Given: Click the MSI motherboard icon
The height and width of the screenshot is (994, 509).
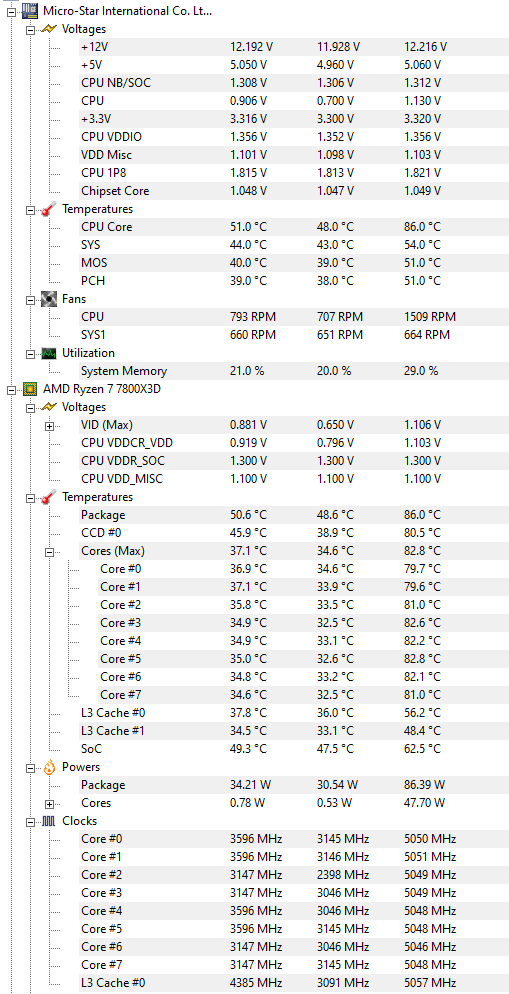Looking at the screenshot, I should click(30, 10).
